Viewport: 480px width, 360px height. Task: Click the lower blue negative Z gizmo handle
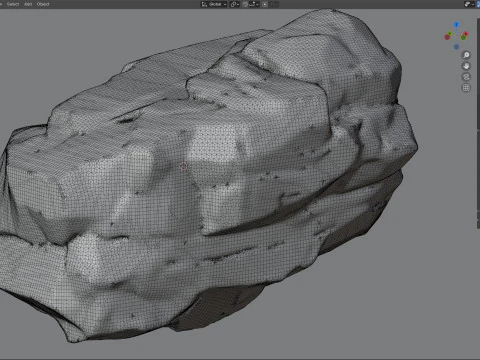(x=456, y=47)
